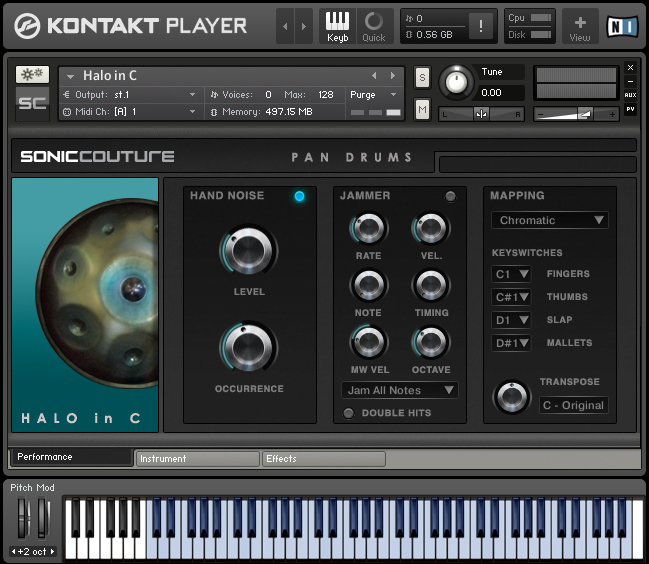Toggle the PV button on instrument header
The image size is (649, 564).
point(630,109)
